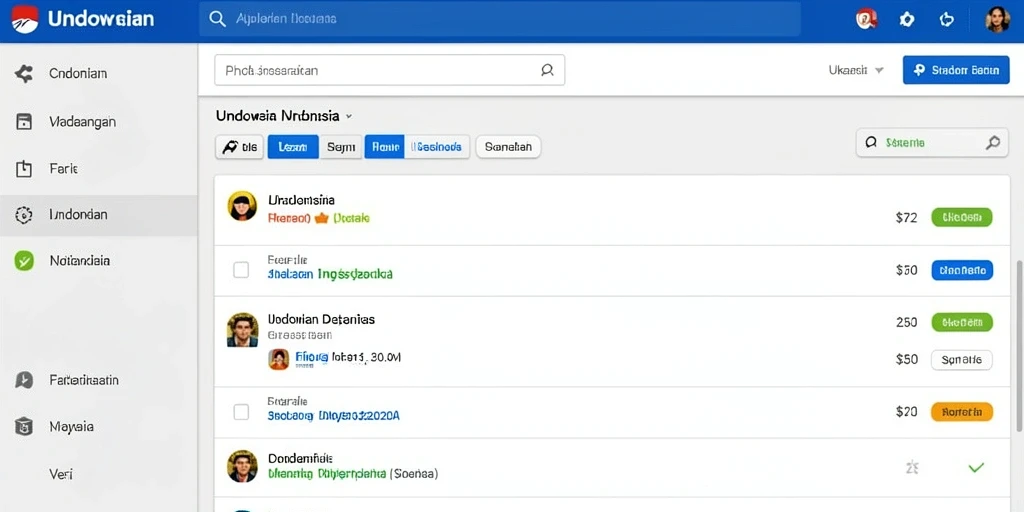Click the Madeangan sidebar icon
This screenshot has width=1024, height=512.
[x=24, y=121]
